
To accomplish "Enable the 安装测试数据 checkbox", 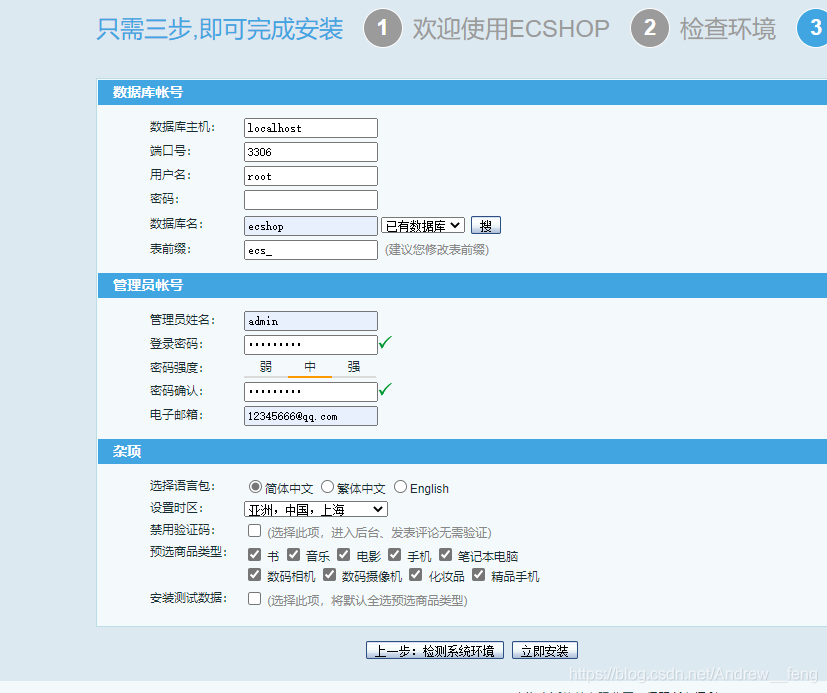I will [252, 600].
